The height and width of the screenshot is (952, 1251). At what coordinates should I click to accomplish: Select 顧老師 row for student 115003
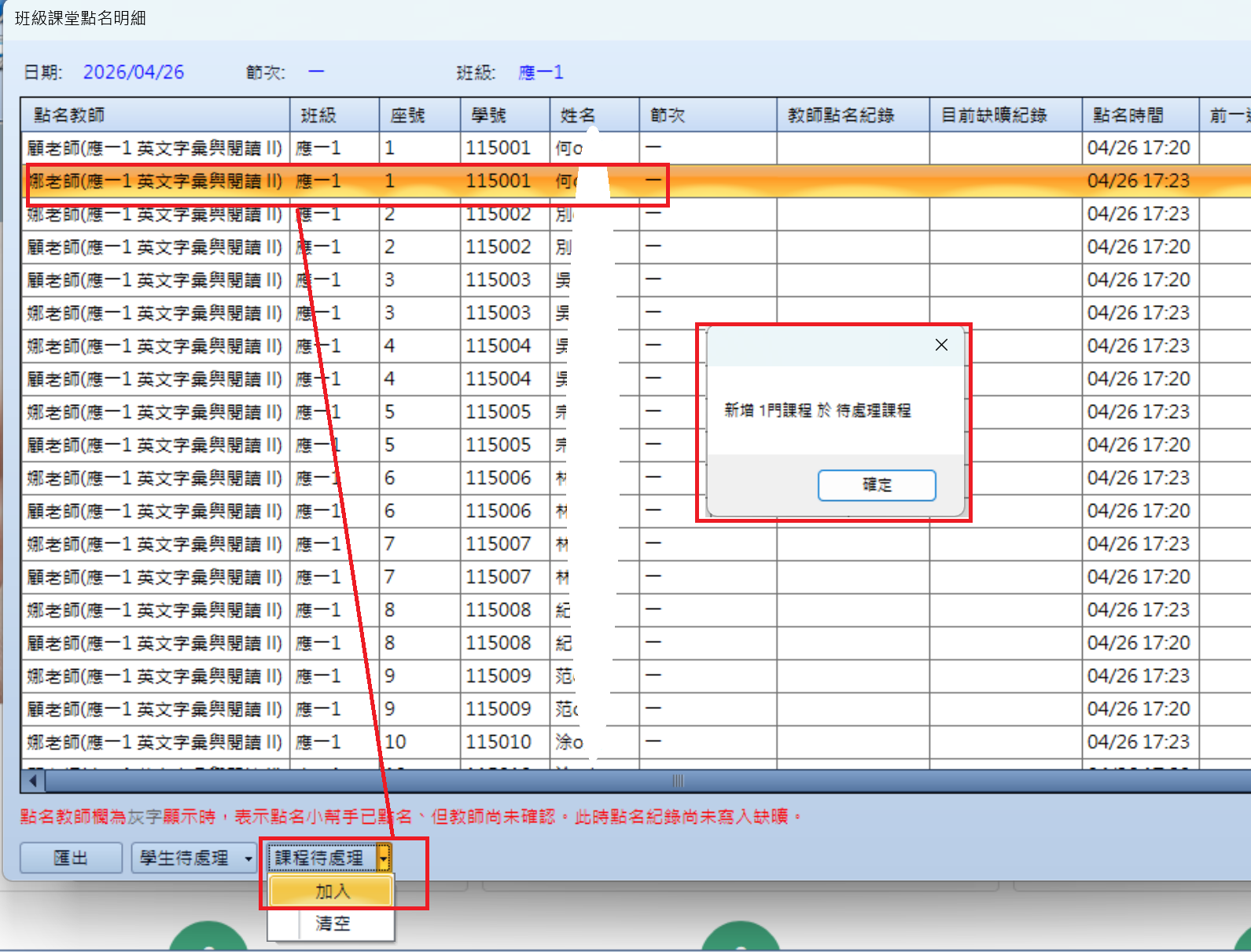(x=635, y=280)
